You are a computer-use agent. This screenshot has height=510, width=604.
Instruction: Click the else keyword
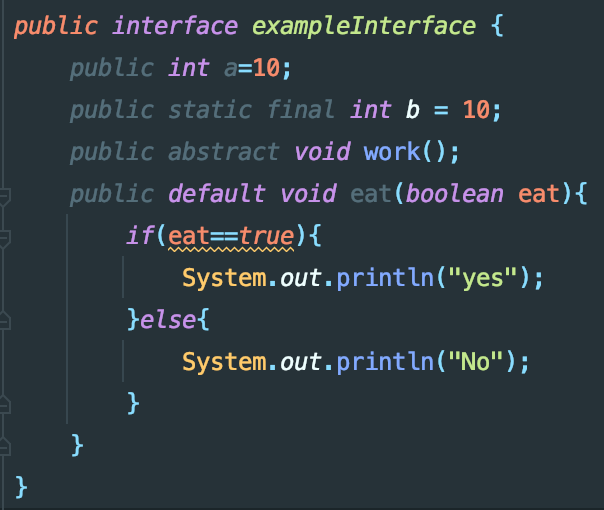tap(168, 319)
